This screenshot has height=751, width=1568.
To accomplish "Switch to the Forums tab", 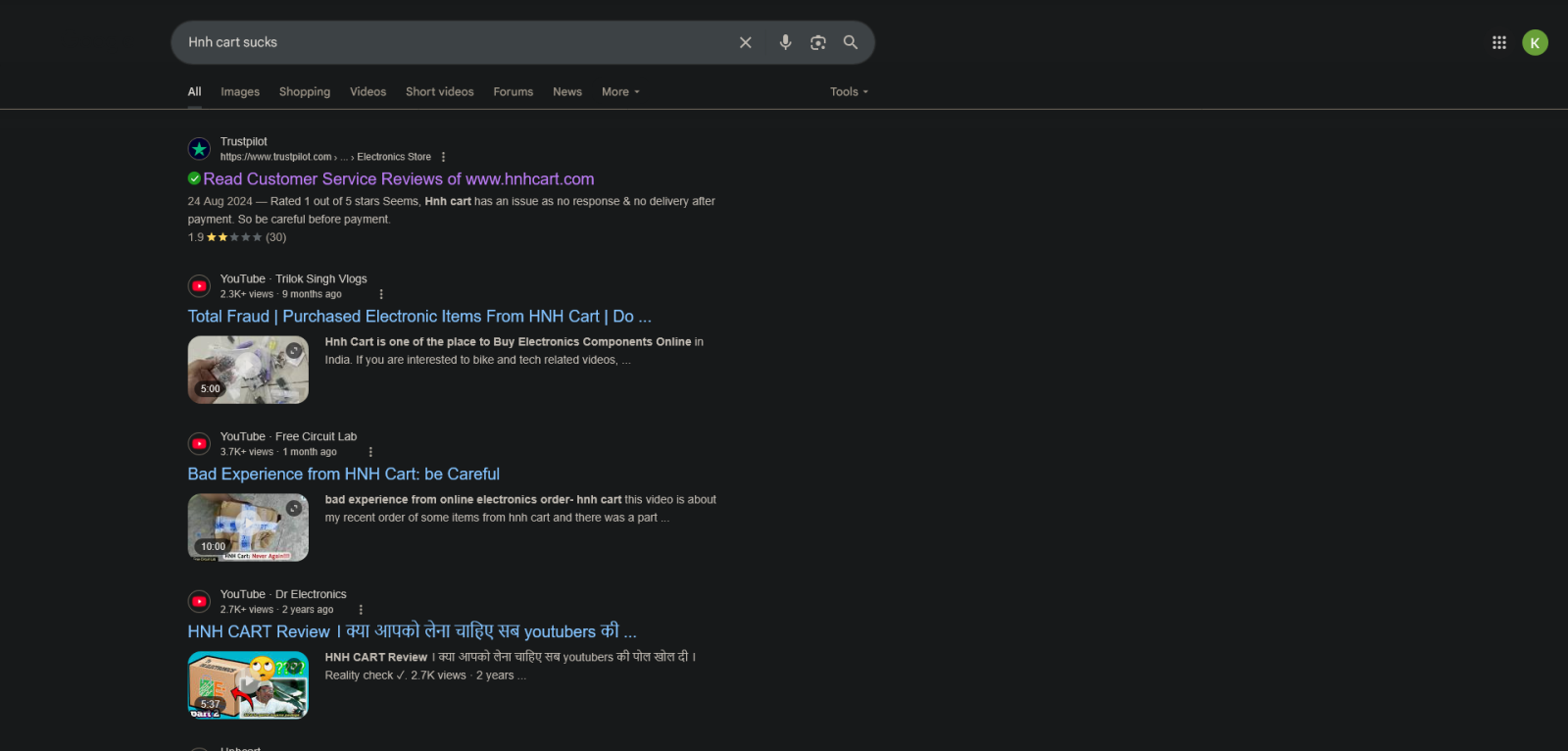I will 514,91.
